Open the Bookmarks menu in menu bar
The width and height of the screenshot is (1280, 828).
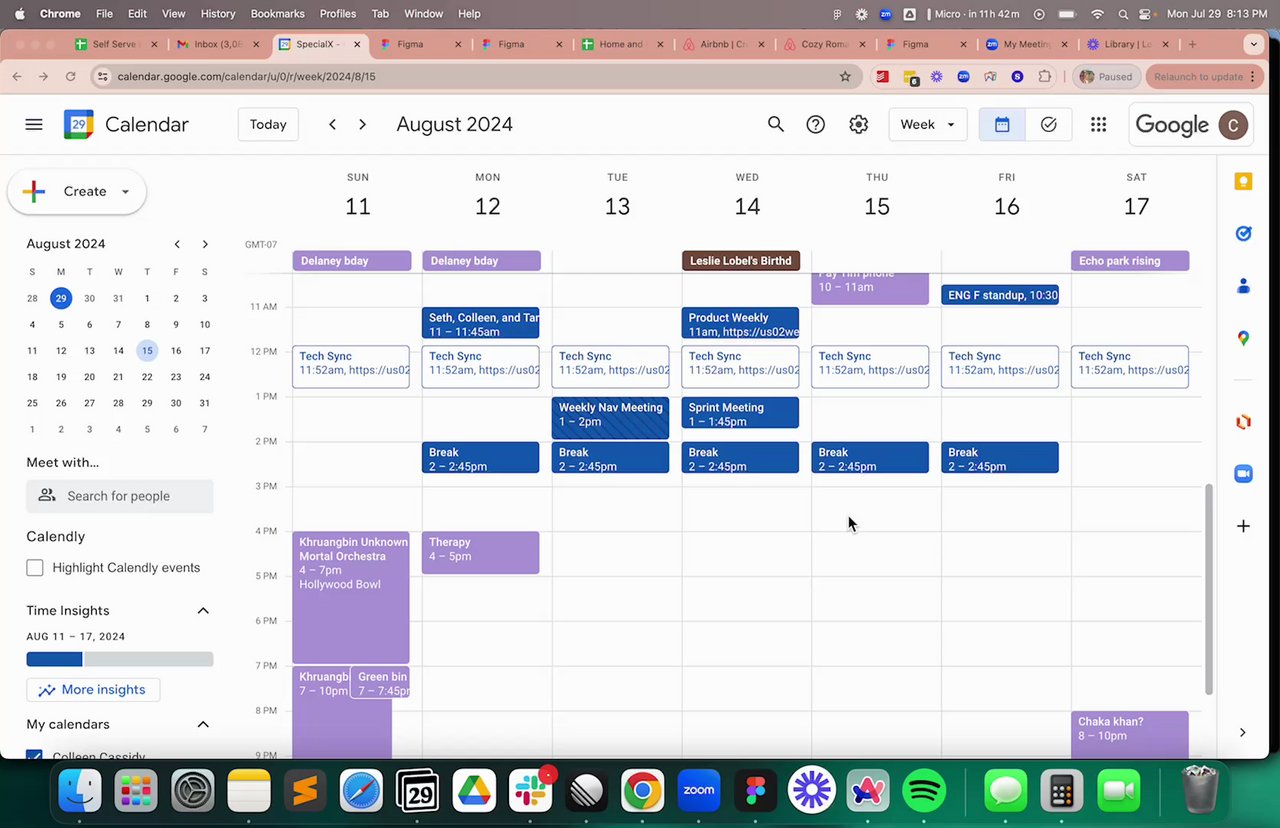278,14
